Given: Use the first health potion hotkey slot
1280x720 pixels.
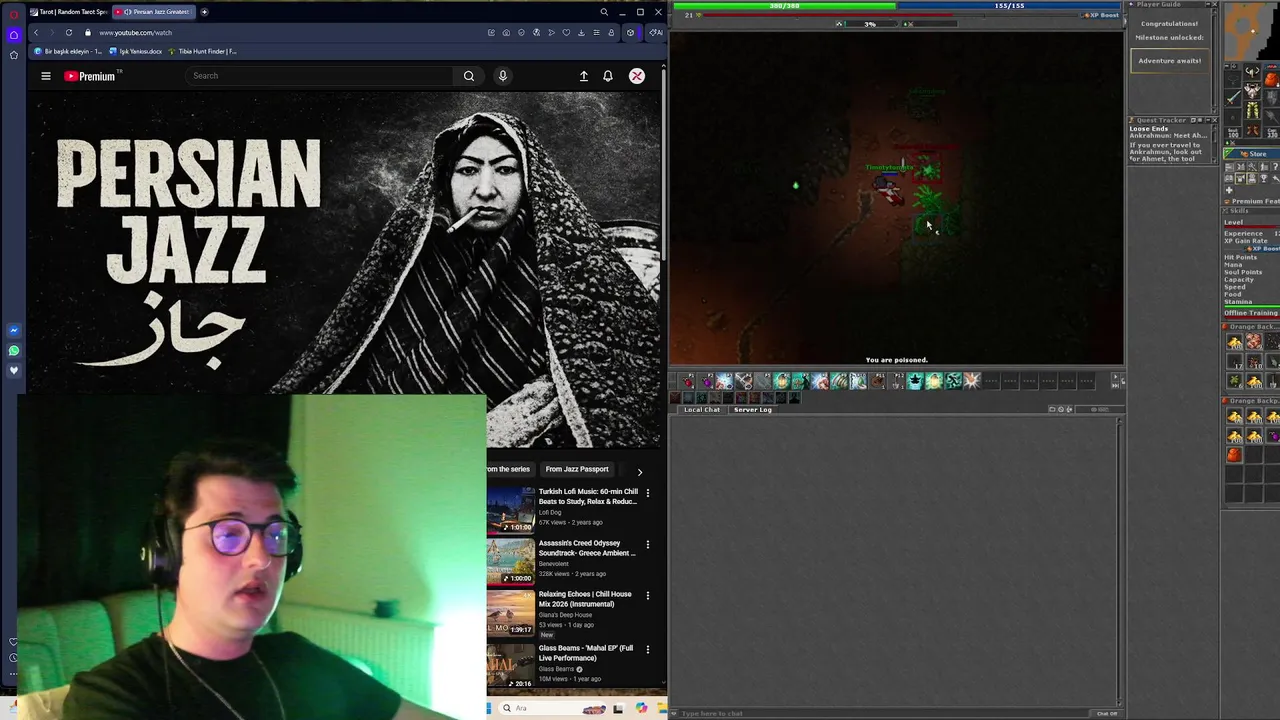Looking at the screenshot, I should pos(688,381).
